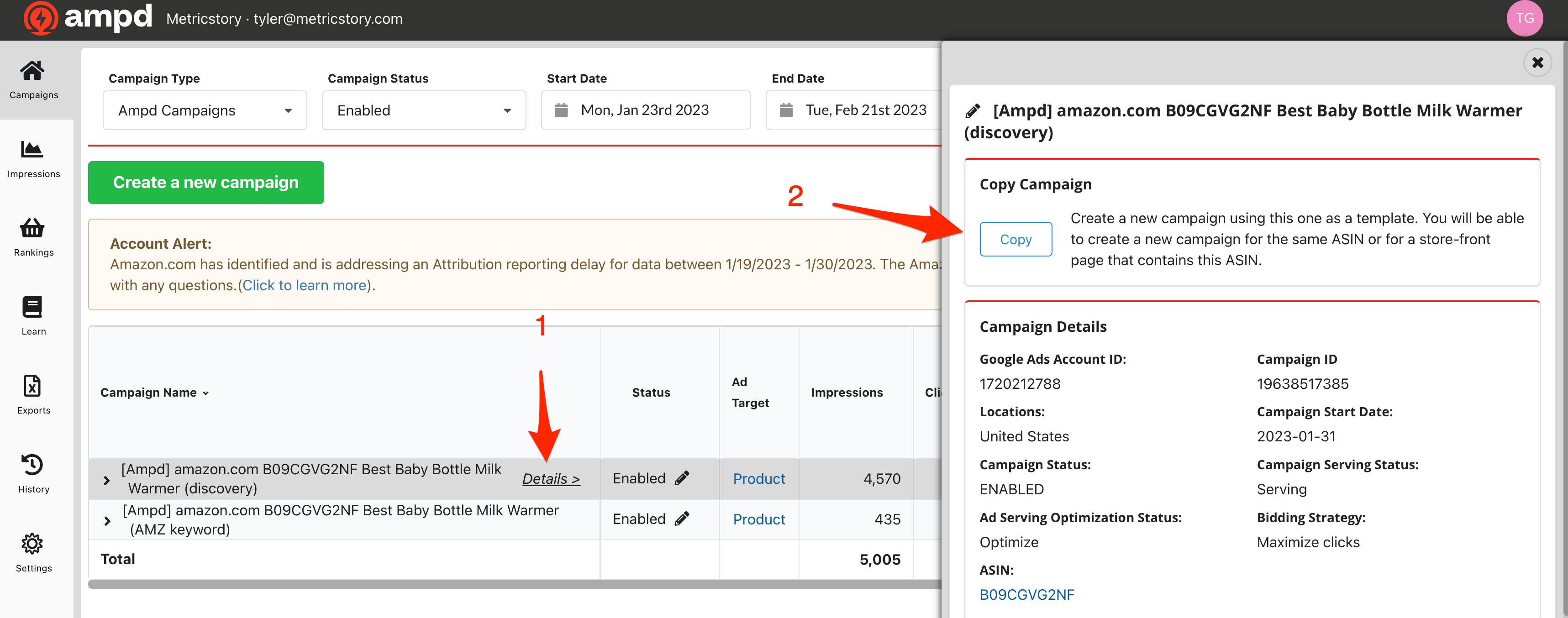Image resolution: width=1568 pixels, height=618 pixels.
Task: Click the ENABLED campaign status value
Action: pyautogui.click(x=1011, y=489)
